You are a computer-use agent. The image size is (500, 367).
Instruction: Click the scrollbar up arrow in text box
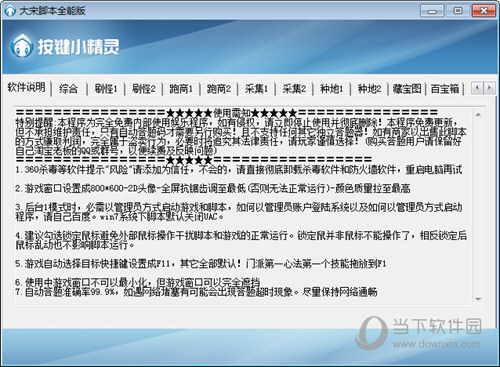click(478, 115)
